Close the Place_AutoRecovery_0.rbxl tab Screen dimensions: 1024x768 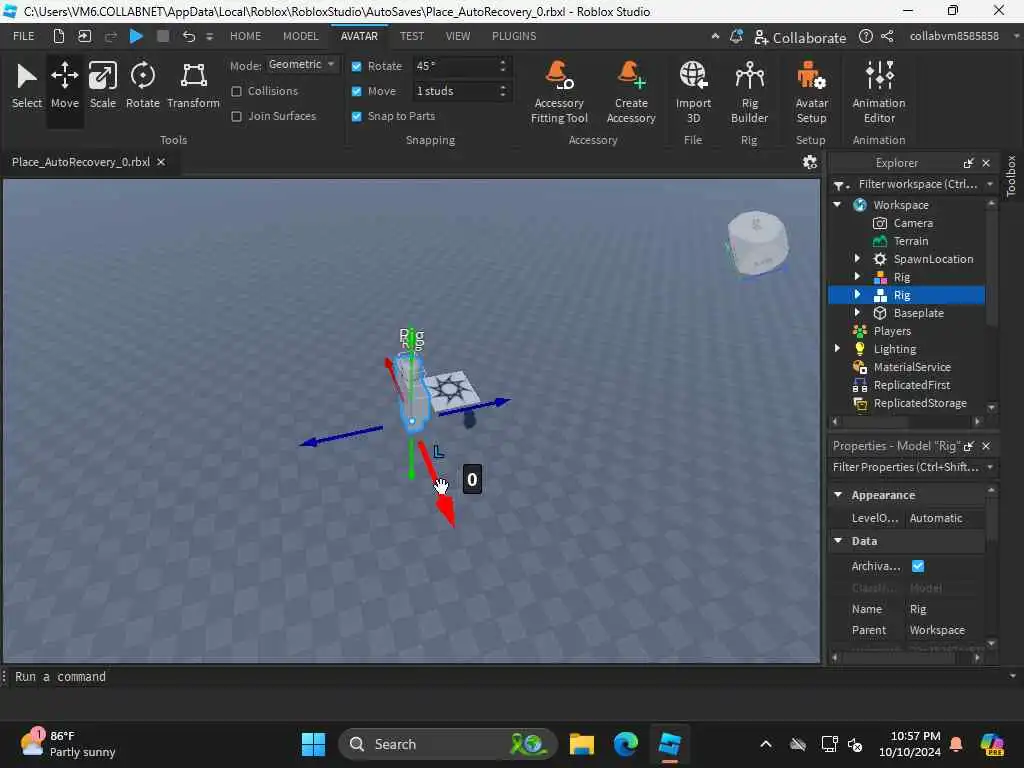pos(161,162)
